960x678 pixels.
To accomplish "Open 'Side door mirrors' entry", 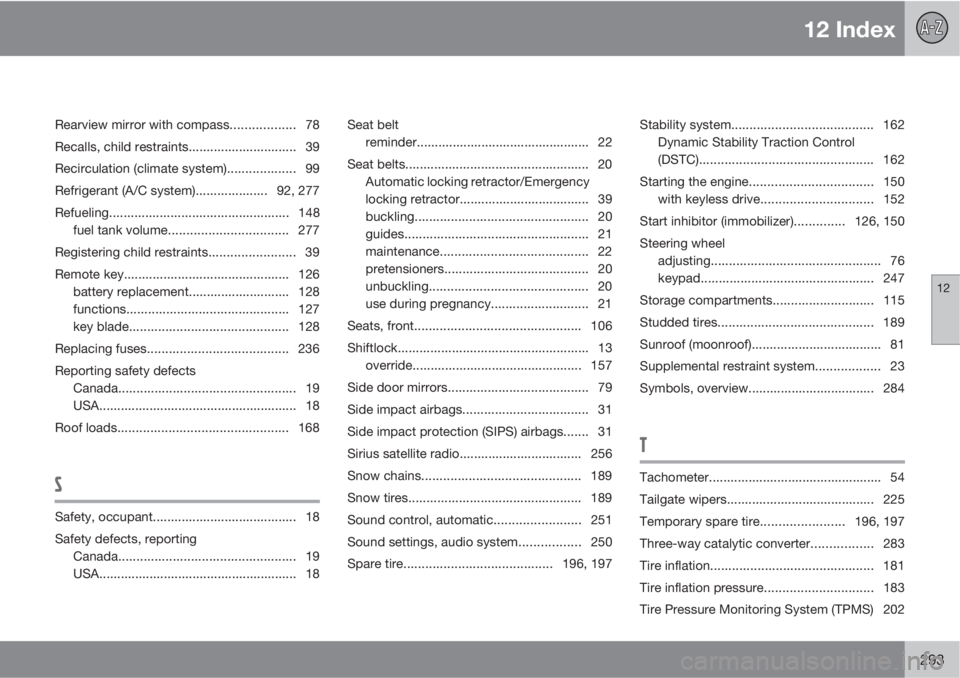I will tap(479, 388).
